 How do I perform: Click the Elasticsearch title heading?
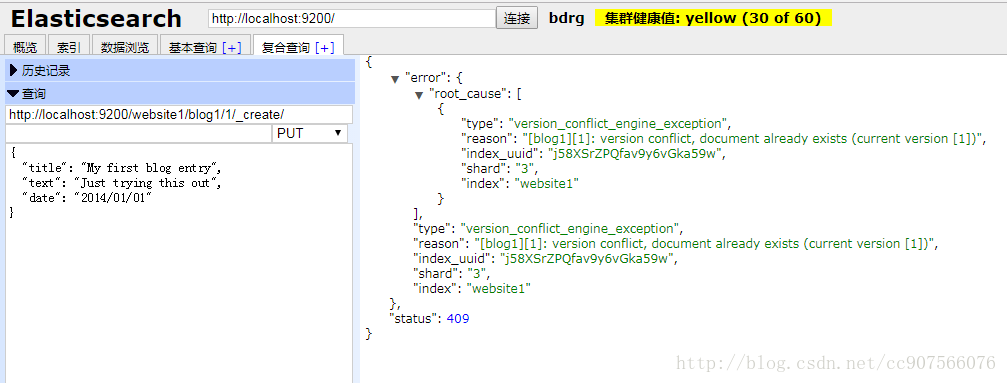tap(96, 18)
